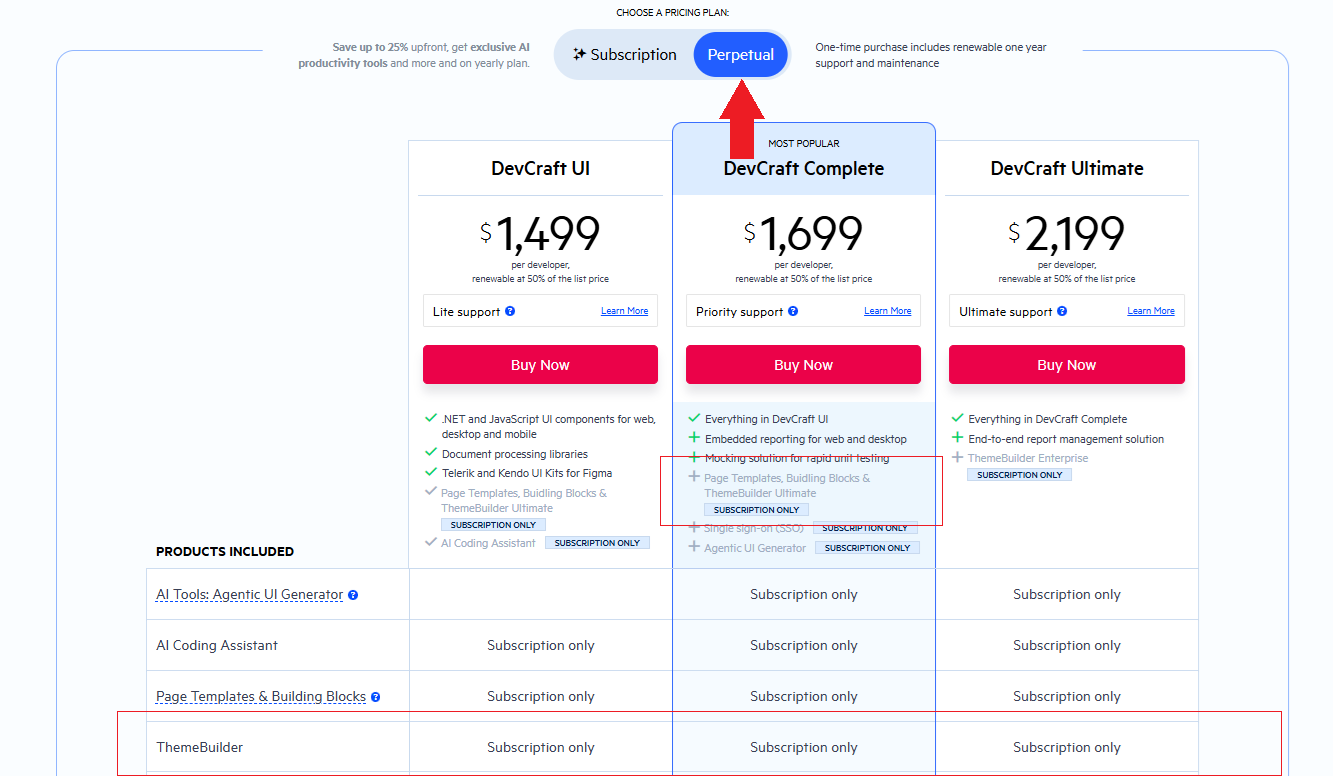Select the Perpetual pricing option

[x=741, y=55]
